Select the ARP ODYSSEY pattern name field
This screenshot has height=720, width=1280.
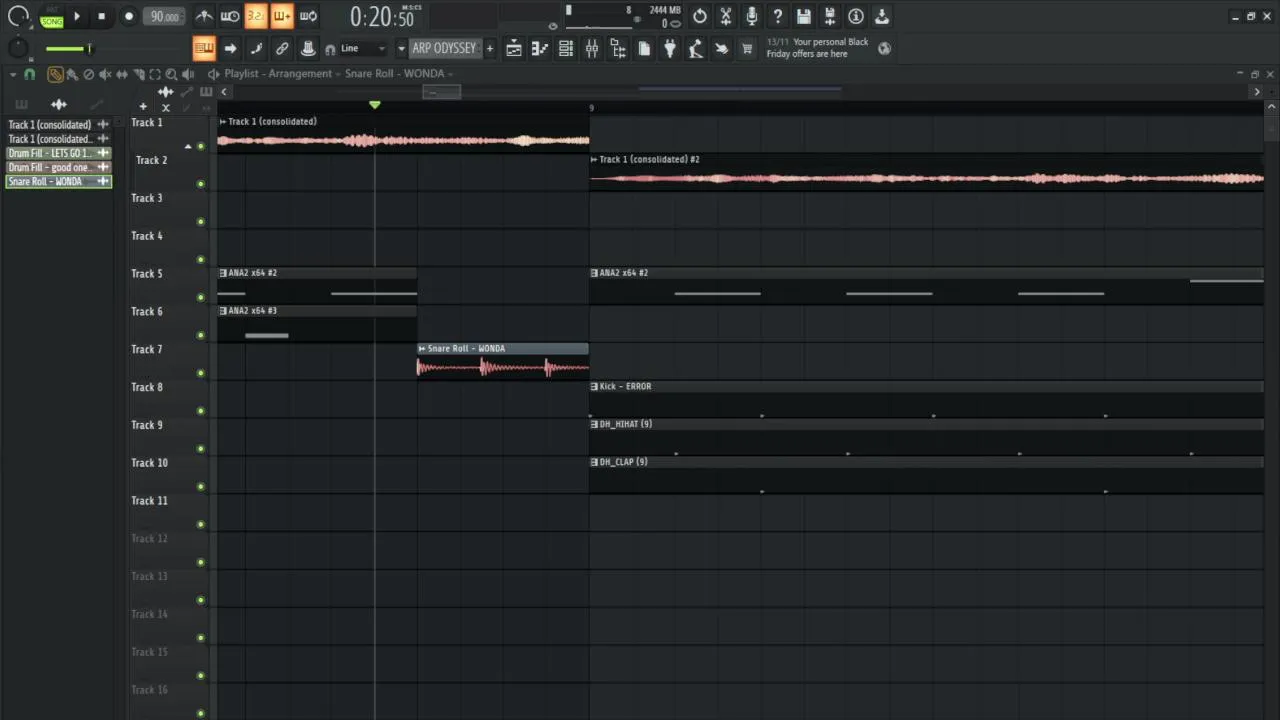click(444, 48)
